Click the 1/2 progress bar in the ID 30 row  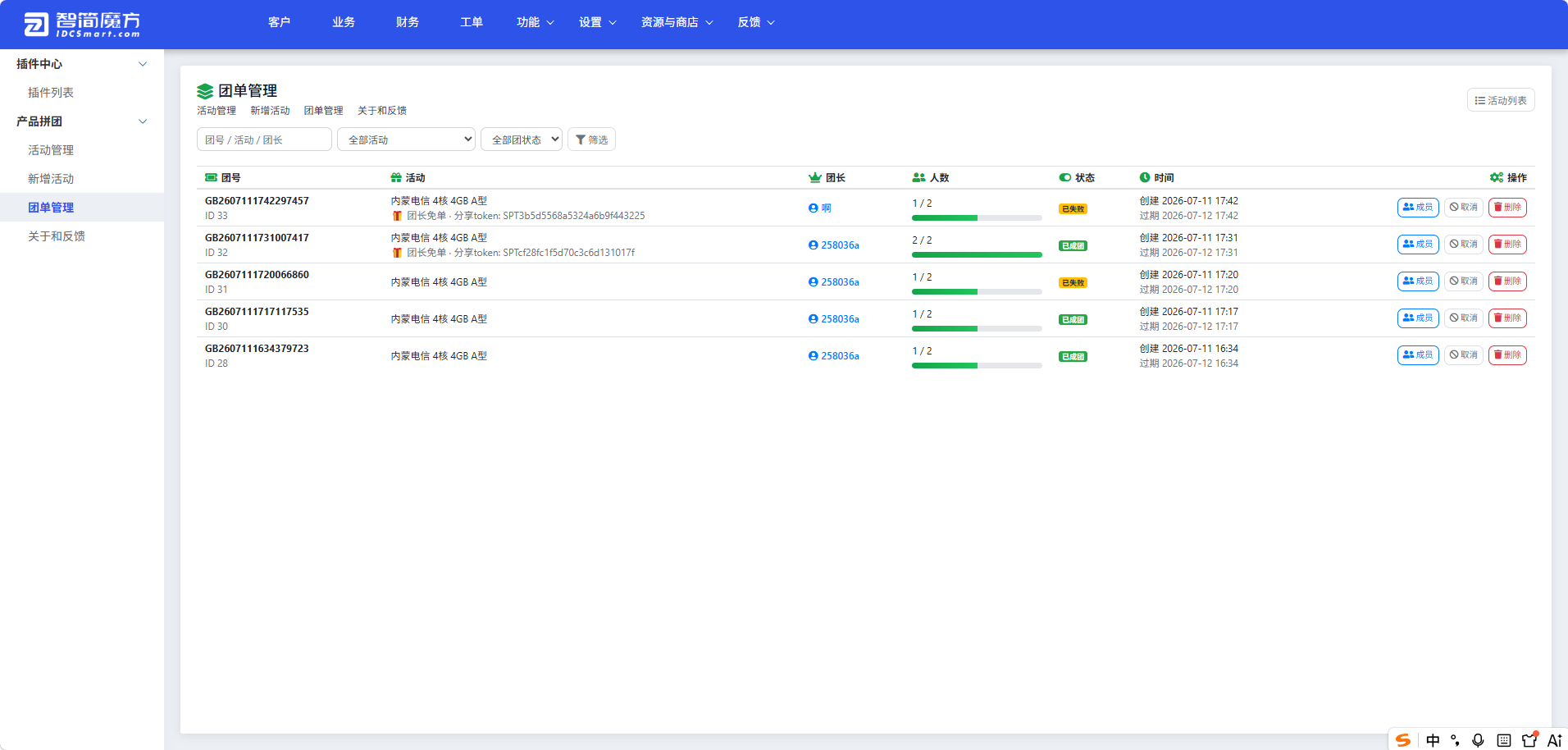(977, 329)
